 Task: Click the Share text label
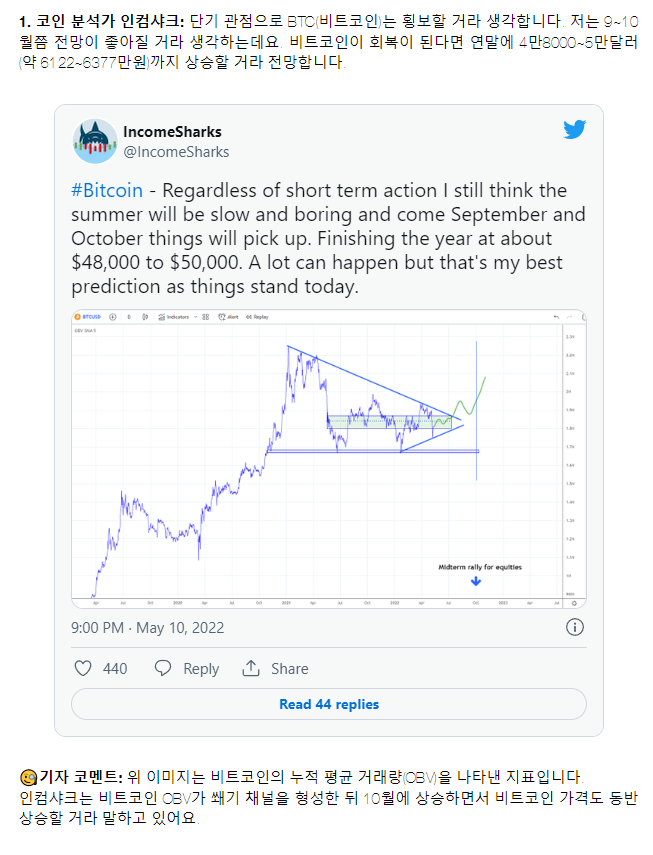click(x=289, y=669)
